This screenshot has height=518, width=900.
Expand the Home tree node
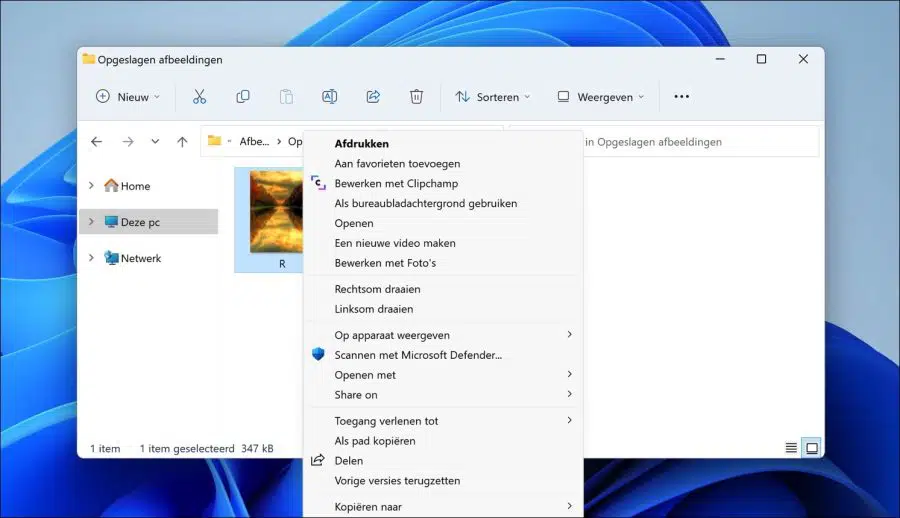pyautogui.click(x=91, y=185)
